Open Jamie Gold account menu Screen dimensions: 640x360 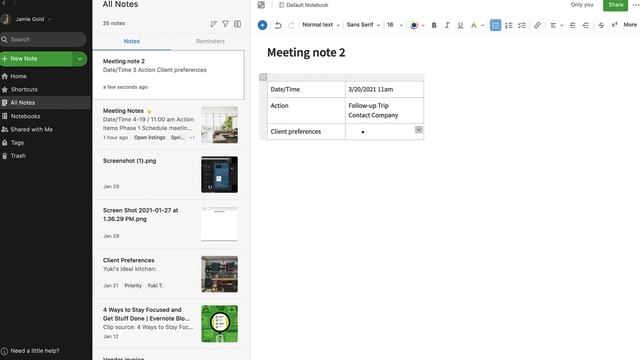click(x=27, y=19)
